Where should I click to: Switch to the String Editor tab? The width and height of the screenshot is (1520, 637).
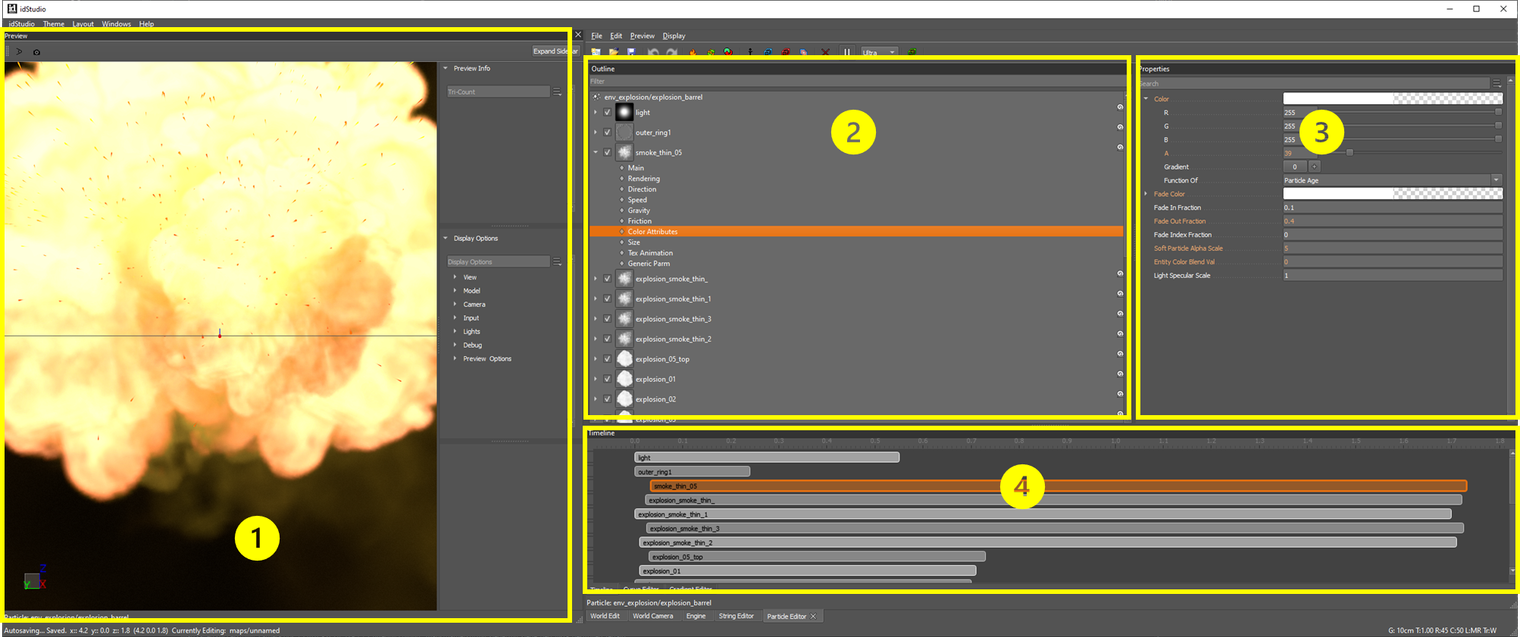(736, 616)
